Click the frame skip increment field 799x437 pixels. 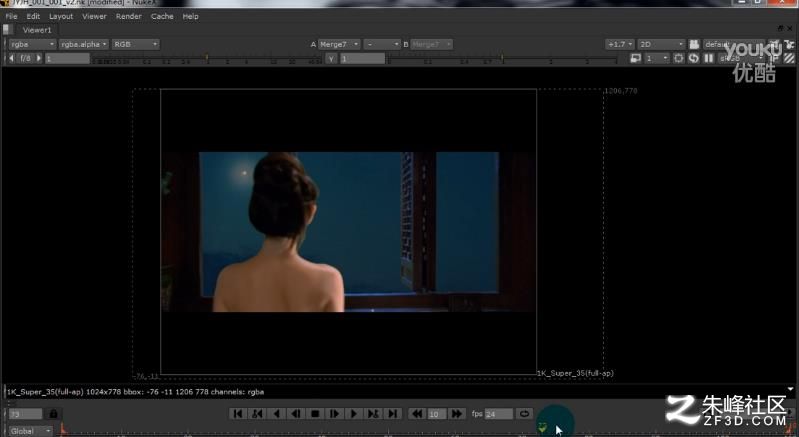tap(437, 414)
